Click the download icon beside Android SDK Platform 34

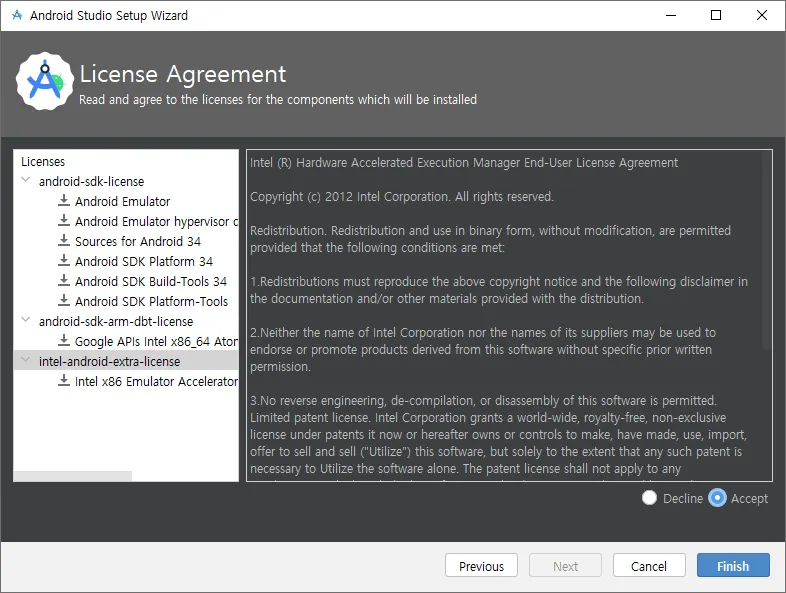(x=64, y=261)
